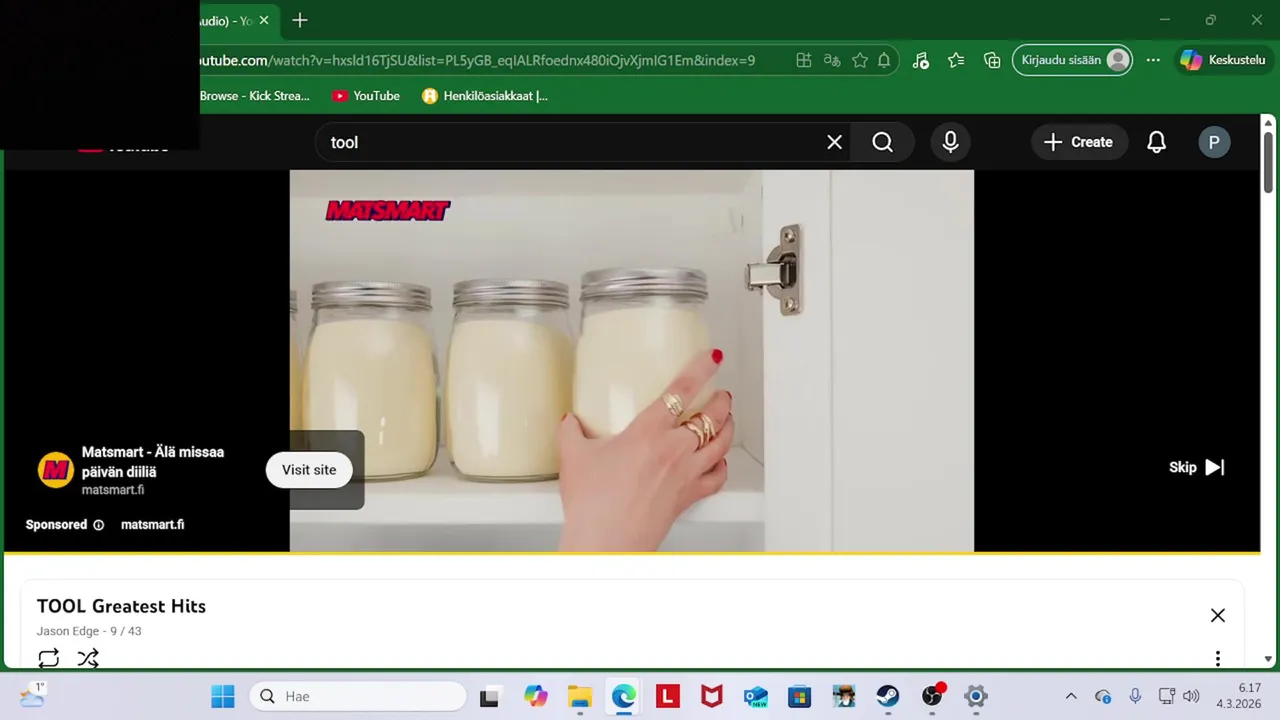Click the microphone tray icon
The image size is (1280, 720).
1135,696
